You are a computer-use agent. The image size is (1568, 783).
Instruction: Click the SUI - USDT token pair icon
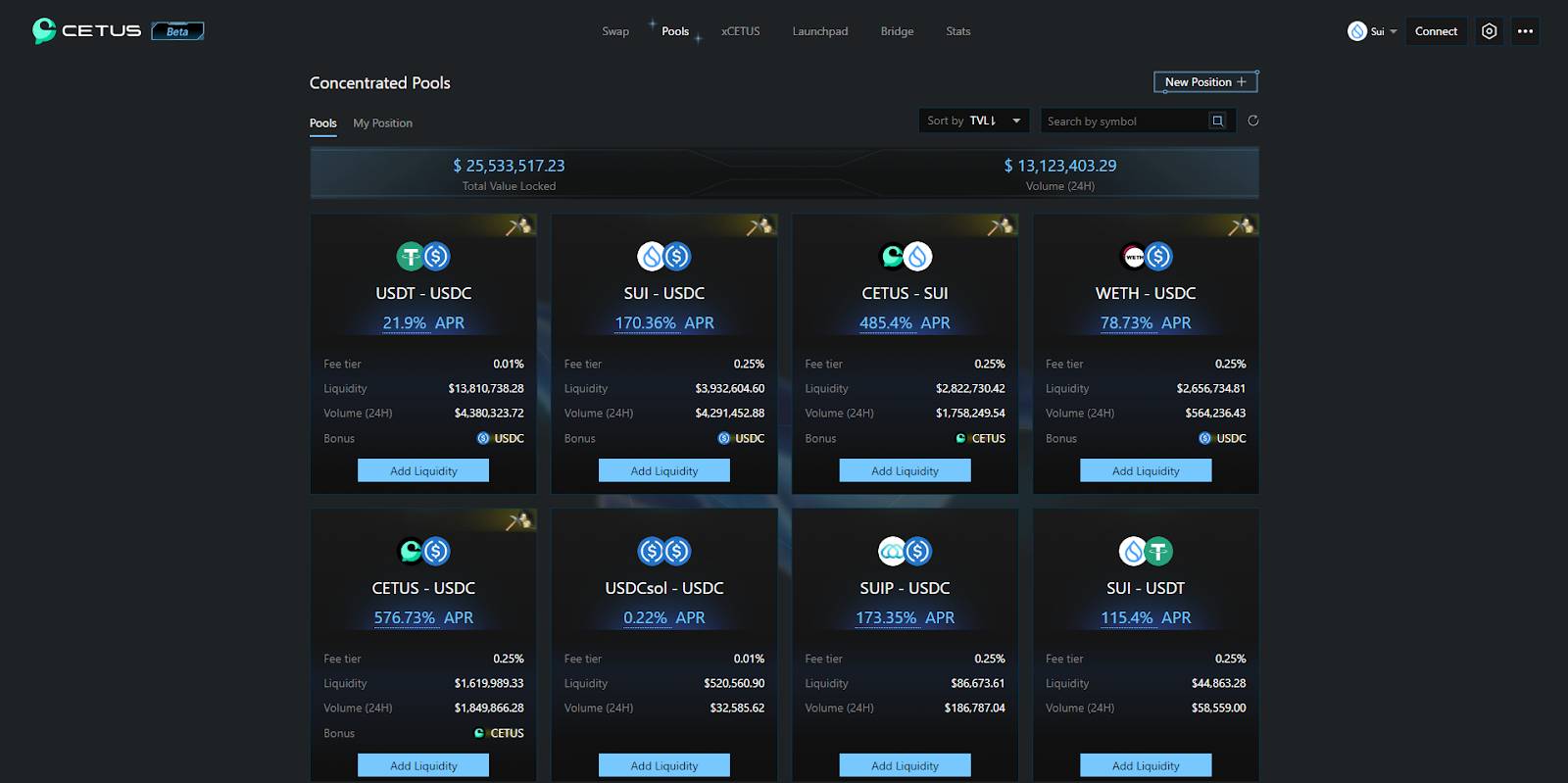pyautogui.click(x=1146, y=552)
